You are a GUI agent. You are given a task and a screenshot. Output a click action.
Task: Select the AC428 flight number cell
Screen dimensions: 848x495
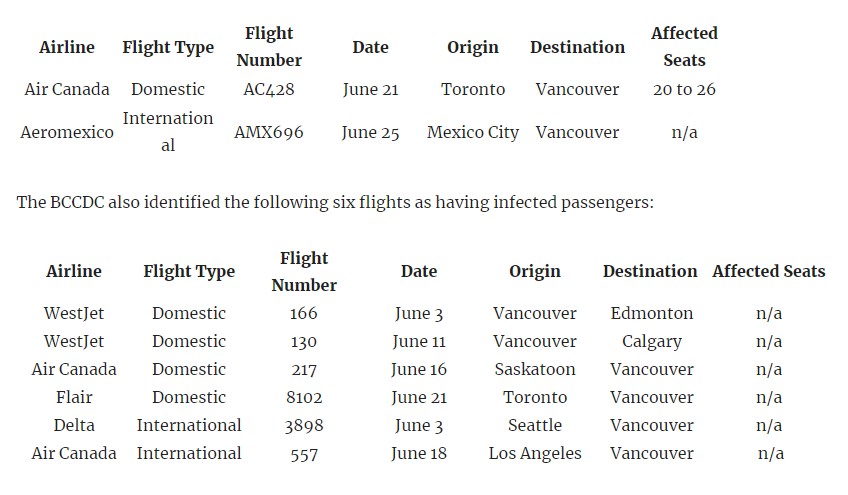tap(269, 89)
